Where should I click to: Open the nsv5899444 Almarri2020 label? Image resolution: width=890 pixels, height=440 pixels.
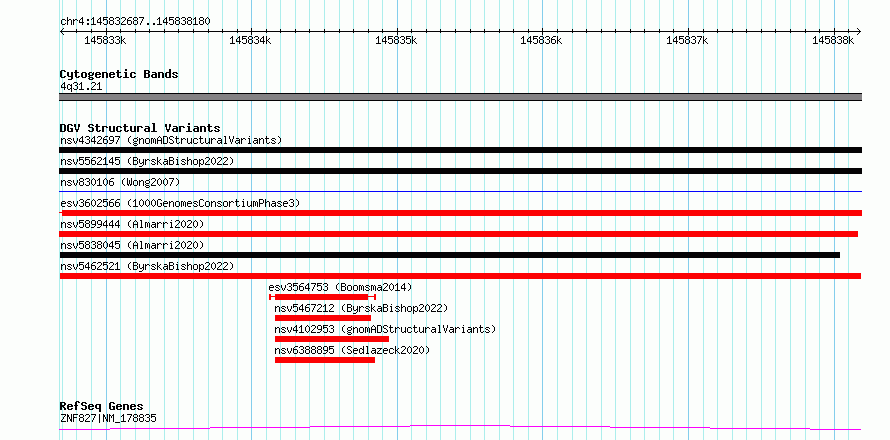pyautogui.click(x=132, y=224)
